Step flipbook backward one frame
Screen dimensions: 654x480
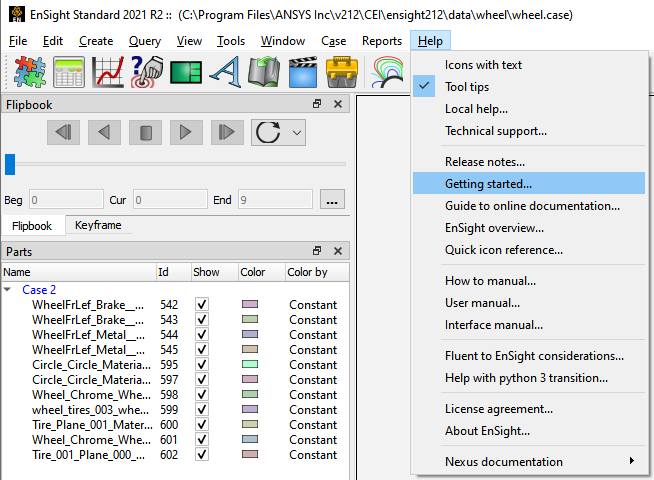click(63, 133)
